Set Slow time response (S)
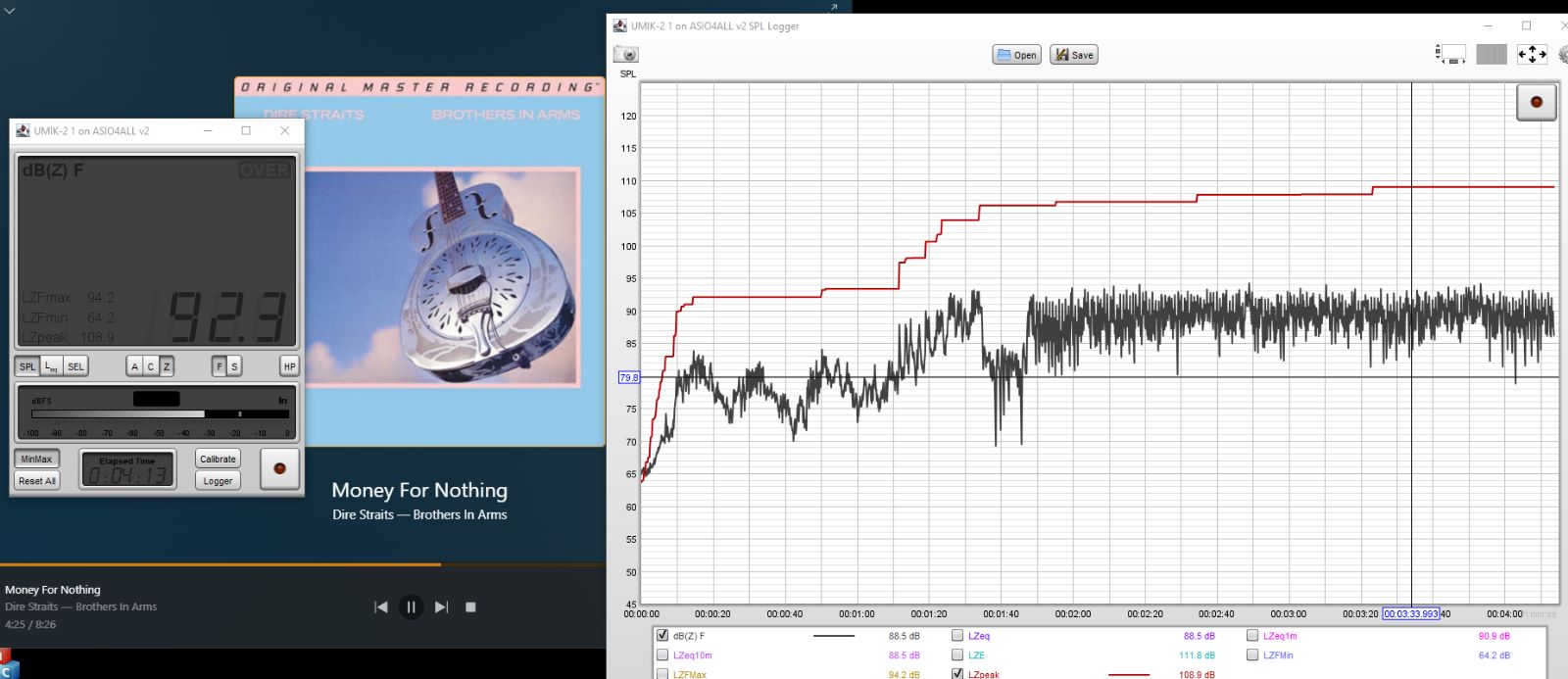1568x679 pixels. point(234,366)
